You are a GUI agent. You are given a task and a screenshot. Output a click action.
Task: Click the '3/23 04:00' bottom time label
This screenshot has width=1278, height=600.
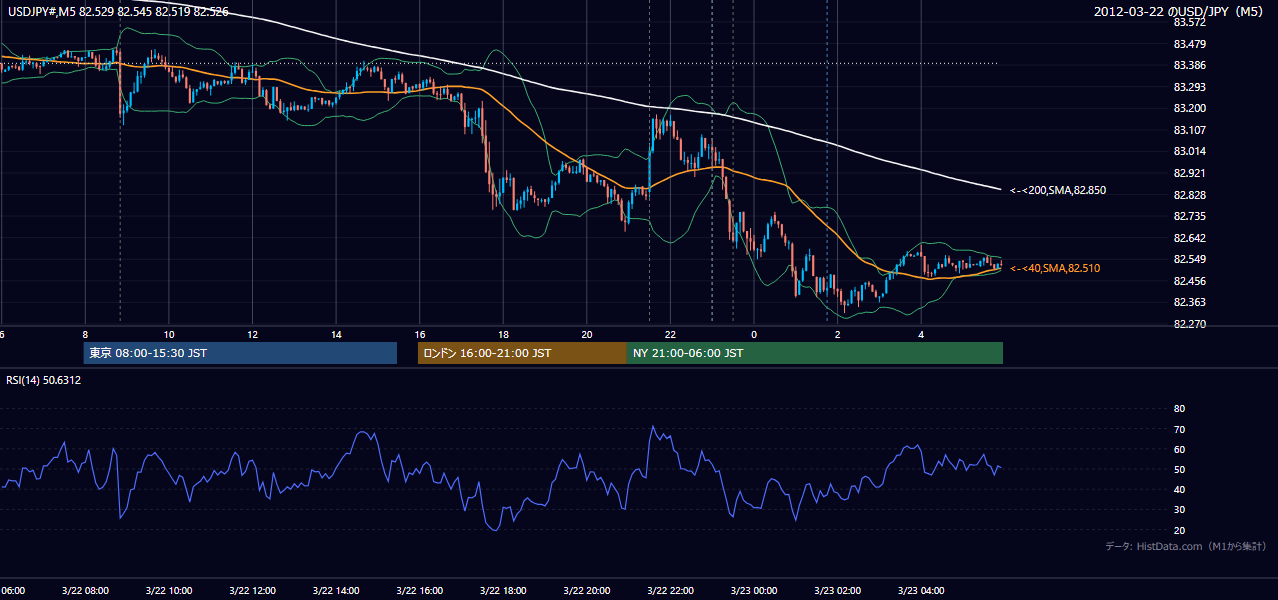click(x=920, y=590)
